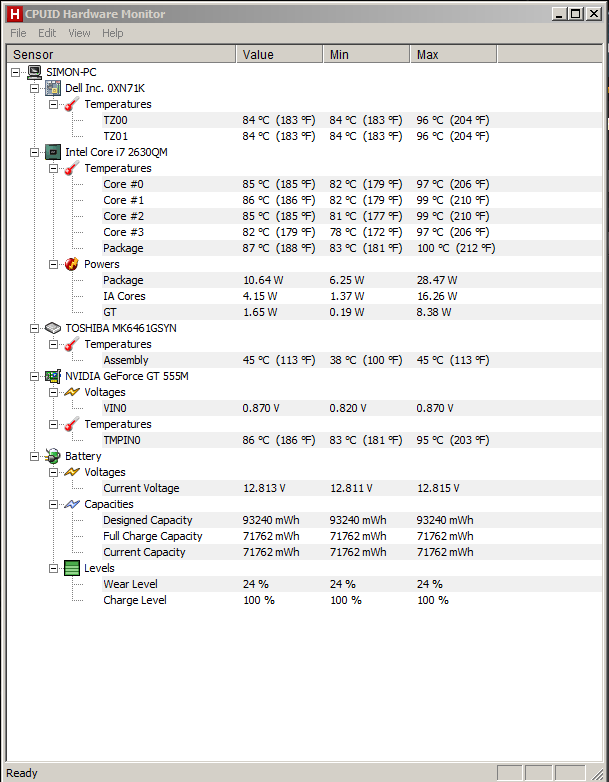Select the TMPIN0 temperature row
The width and height of the screenshot is (609, 782).
(x=352, y=440)
